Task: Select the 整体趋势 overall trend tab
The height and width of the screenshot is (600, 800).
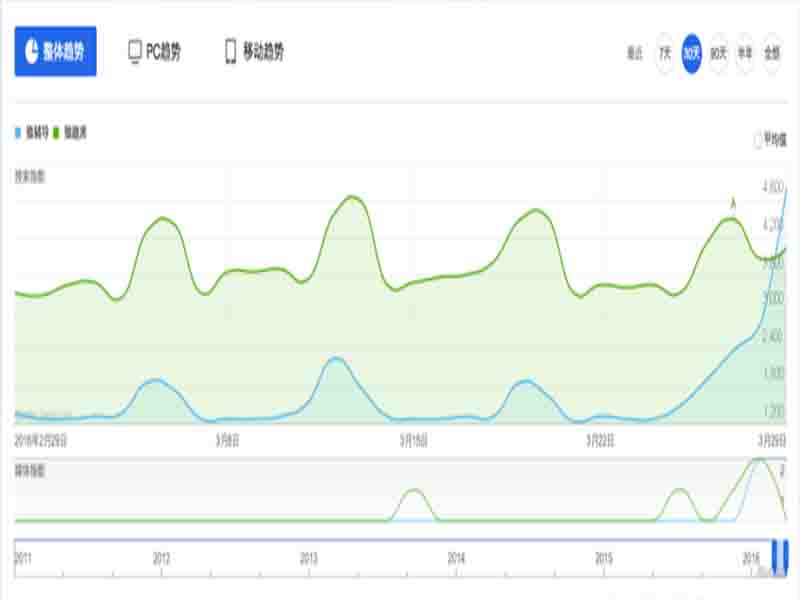Action: [x=55, y=51]
